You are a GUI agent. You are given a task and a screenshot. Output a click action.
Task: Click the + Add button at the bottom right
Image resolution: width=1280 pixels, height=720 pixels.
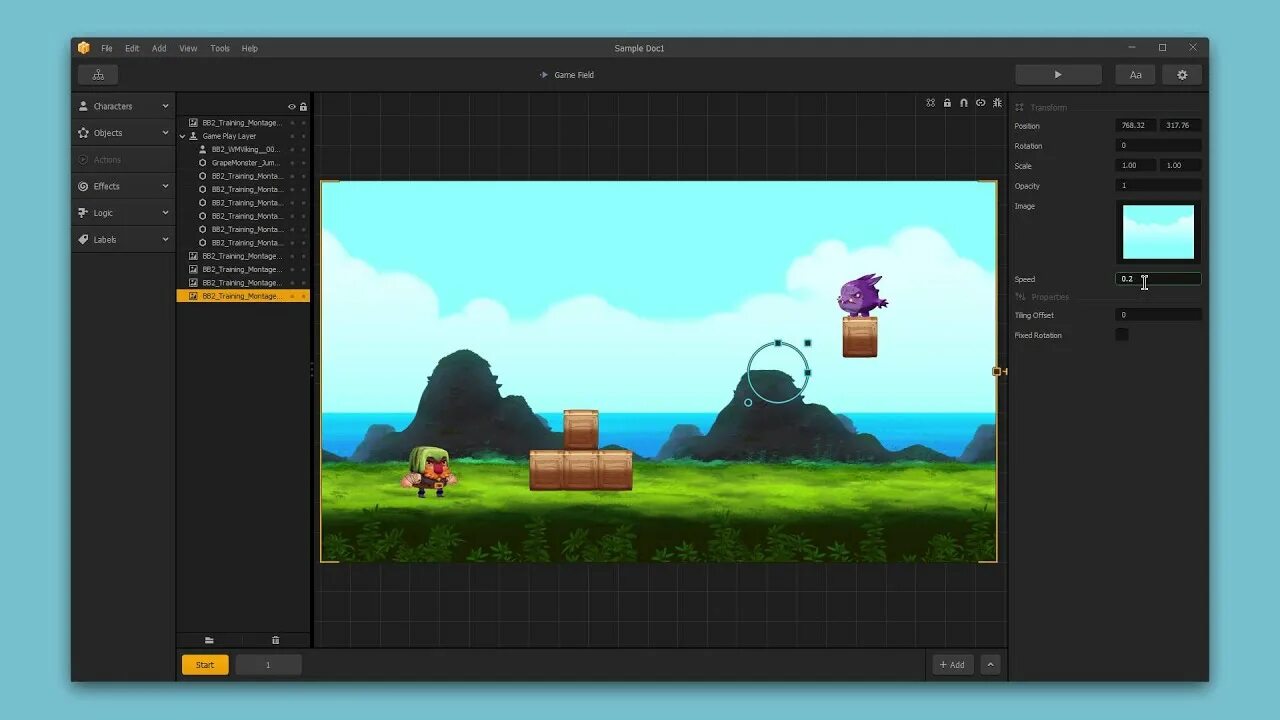point(953,665)
